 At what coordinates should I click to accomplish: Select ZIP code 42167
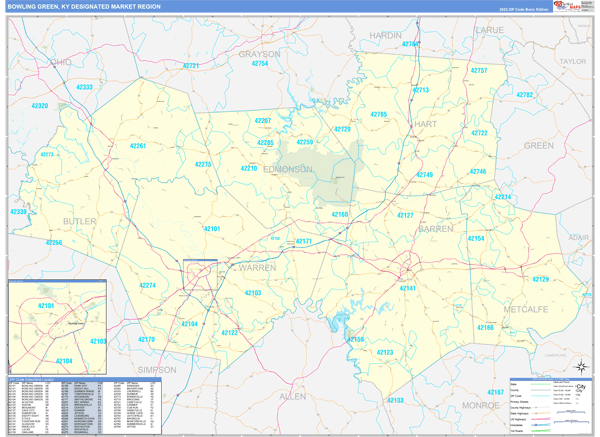tap(496, 393)
